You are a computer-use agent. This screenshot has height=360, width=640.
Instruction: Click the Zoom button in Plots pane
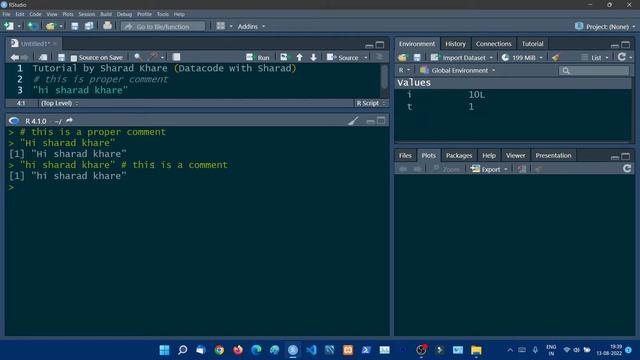tap(446, 169)
